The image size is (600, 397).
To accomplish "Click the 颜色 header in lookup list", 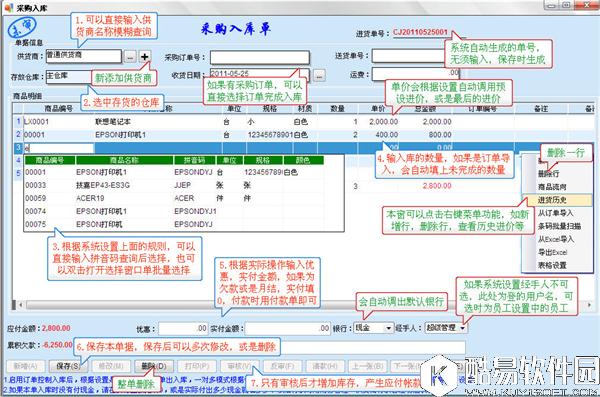I will (303, 160).
